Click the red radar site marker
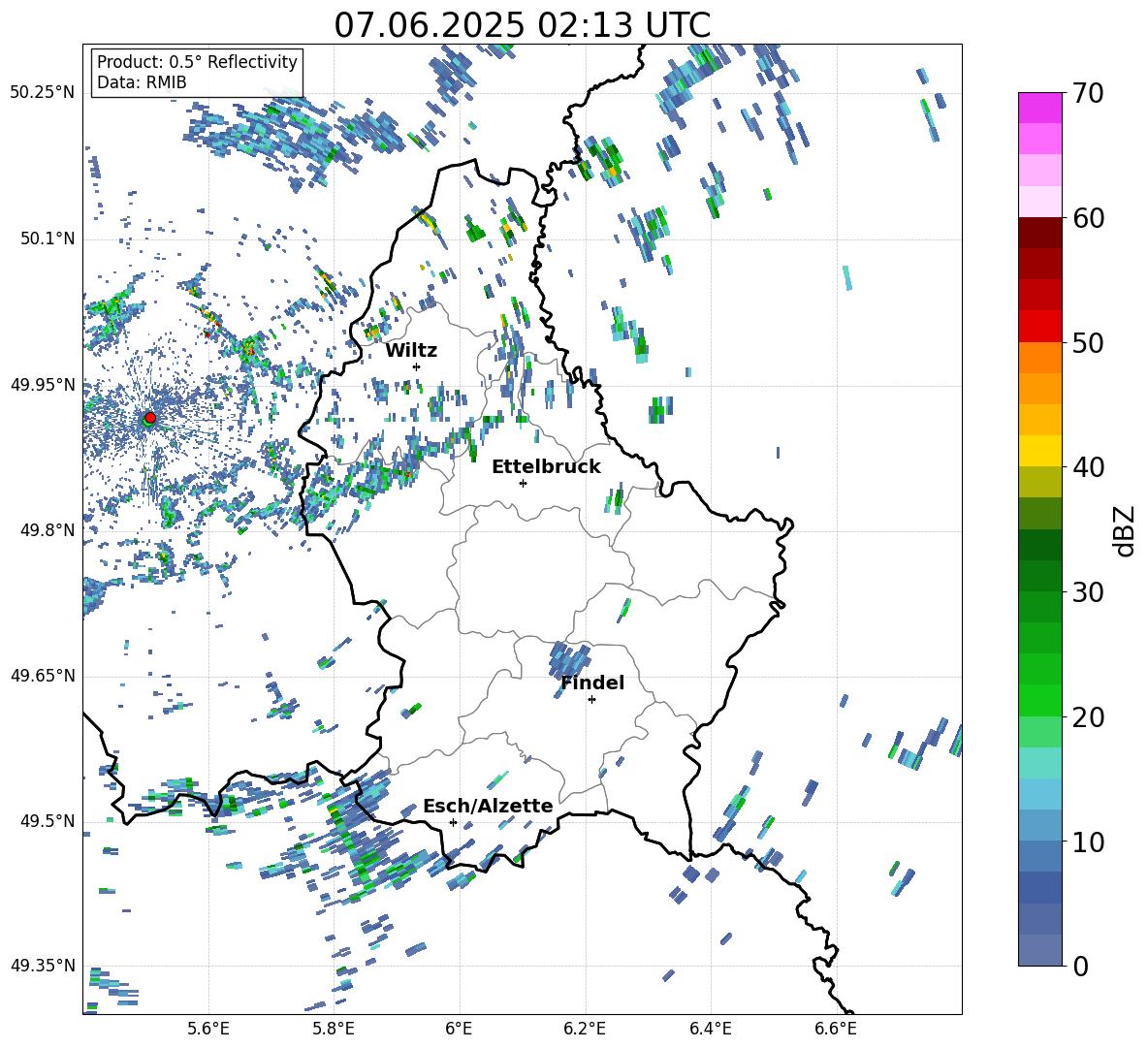Image resolution: width=1148 pixels, height=1048 pixels. coord(150,417)
